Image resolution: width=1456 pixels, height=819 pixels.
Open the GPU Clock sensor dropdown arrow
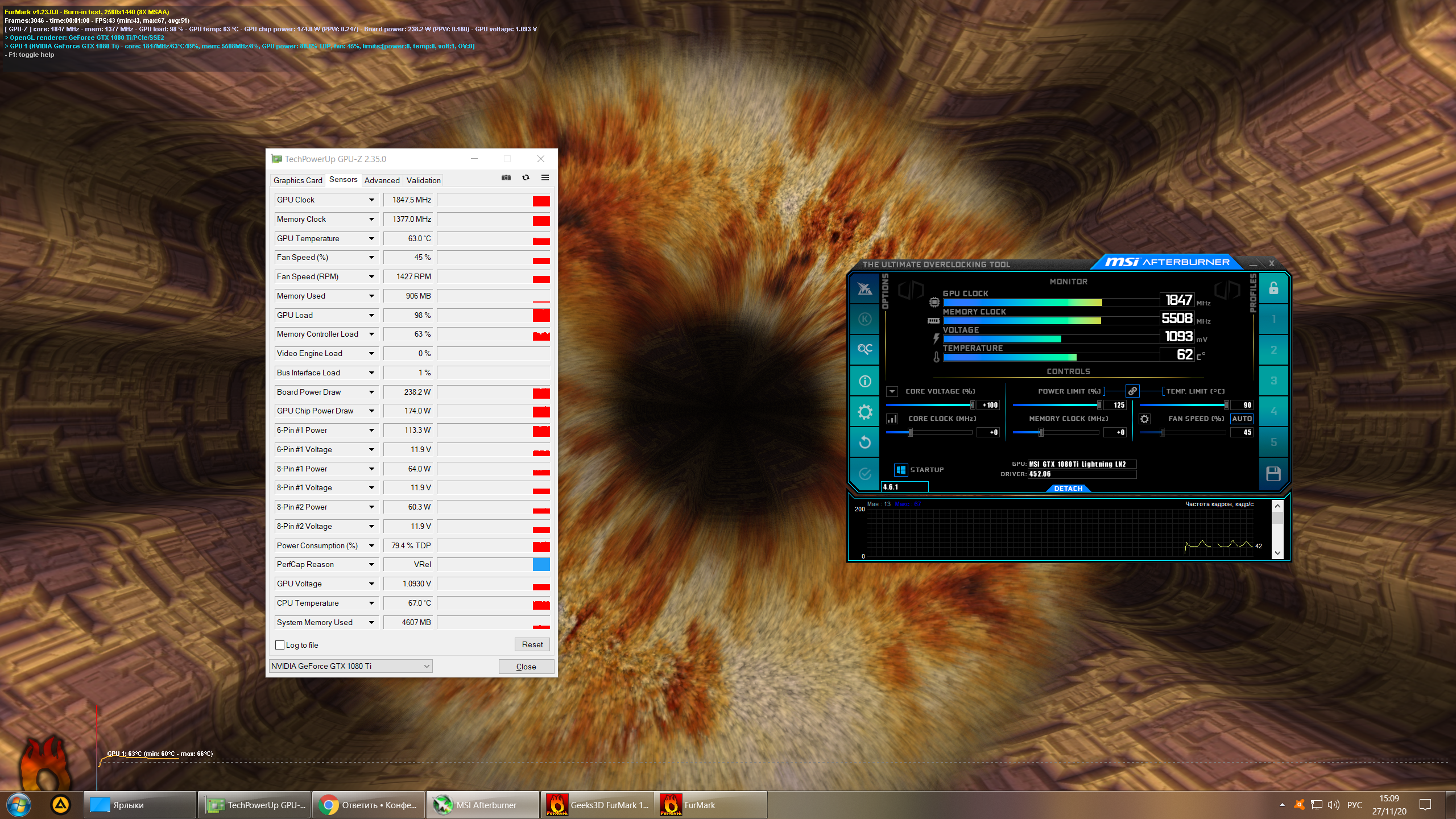(371, 200)
